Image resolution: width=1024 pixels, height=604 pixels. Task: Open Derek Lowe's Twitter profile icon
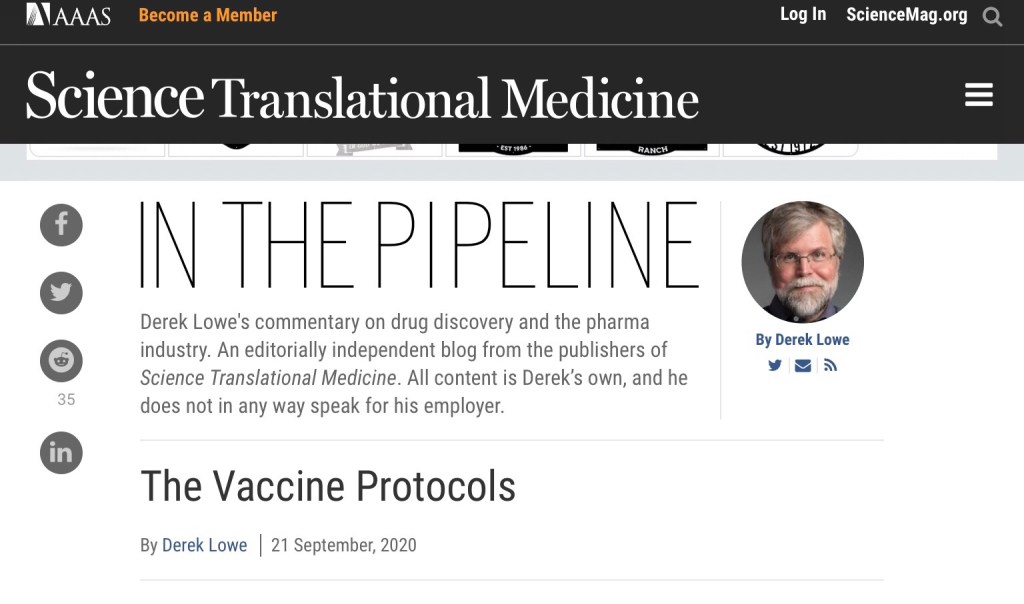[775, 365]
